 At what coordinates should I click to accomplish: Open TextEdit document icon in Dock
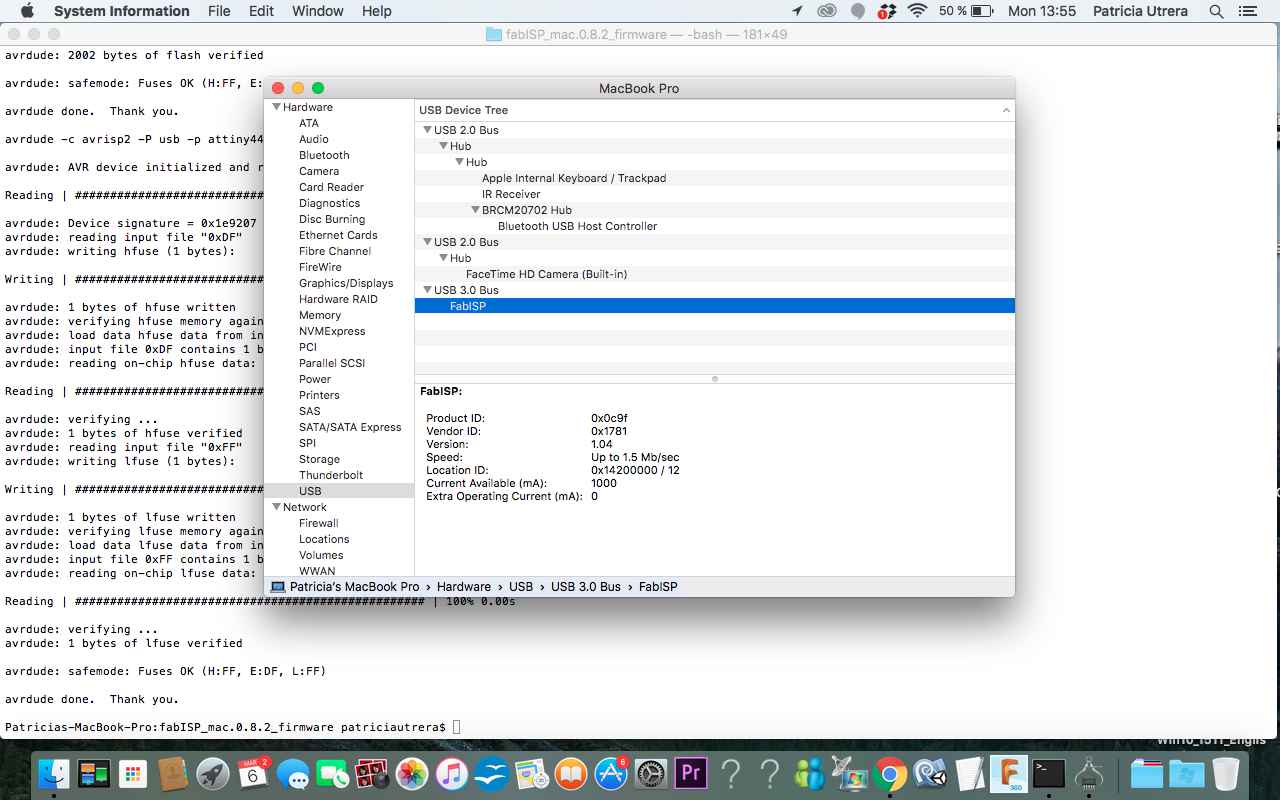969,774
